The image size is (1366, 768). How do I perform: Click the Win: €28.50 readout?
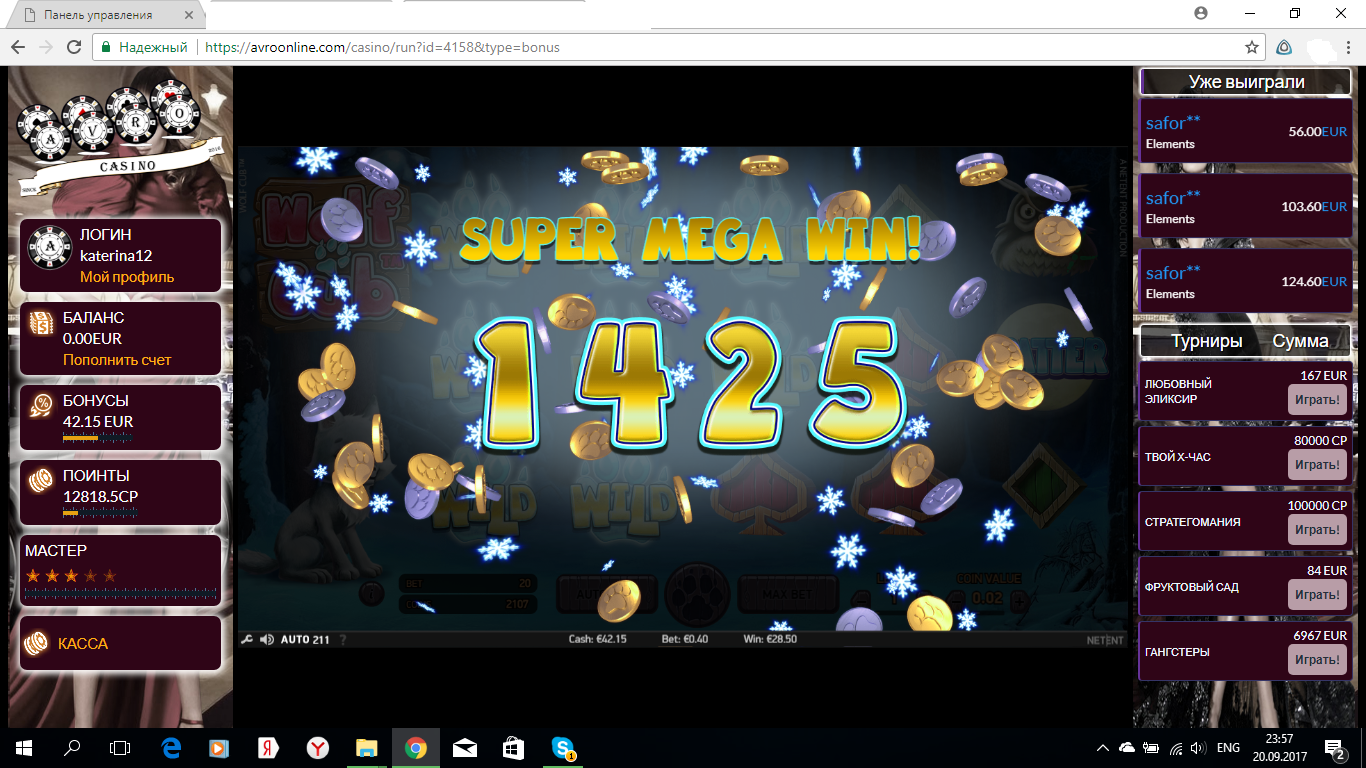pyautogui.click(x=770, y=639)
